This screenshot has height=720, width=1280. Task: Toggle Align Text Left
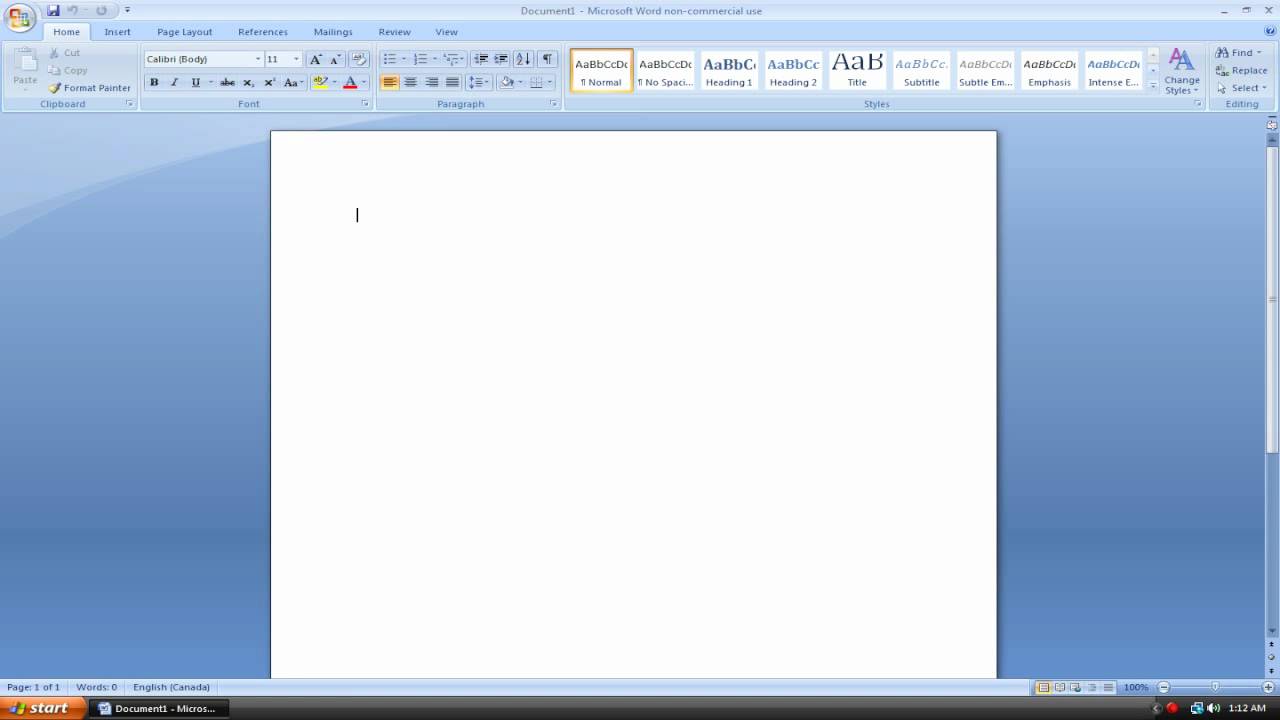389,82
